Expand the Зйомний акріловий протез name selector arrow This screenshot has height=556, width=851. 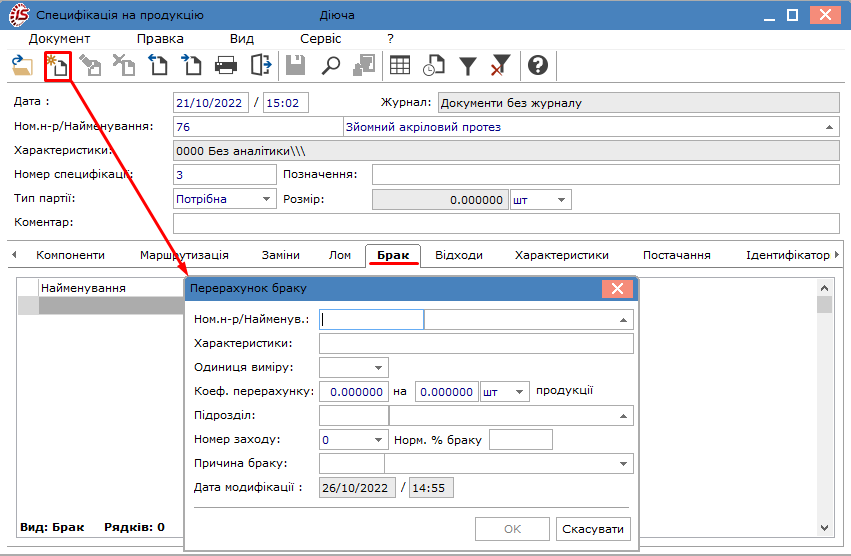[829, 127]
